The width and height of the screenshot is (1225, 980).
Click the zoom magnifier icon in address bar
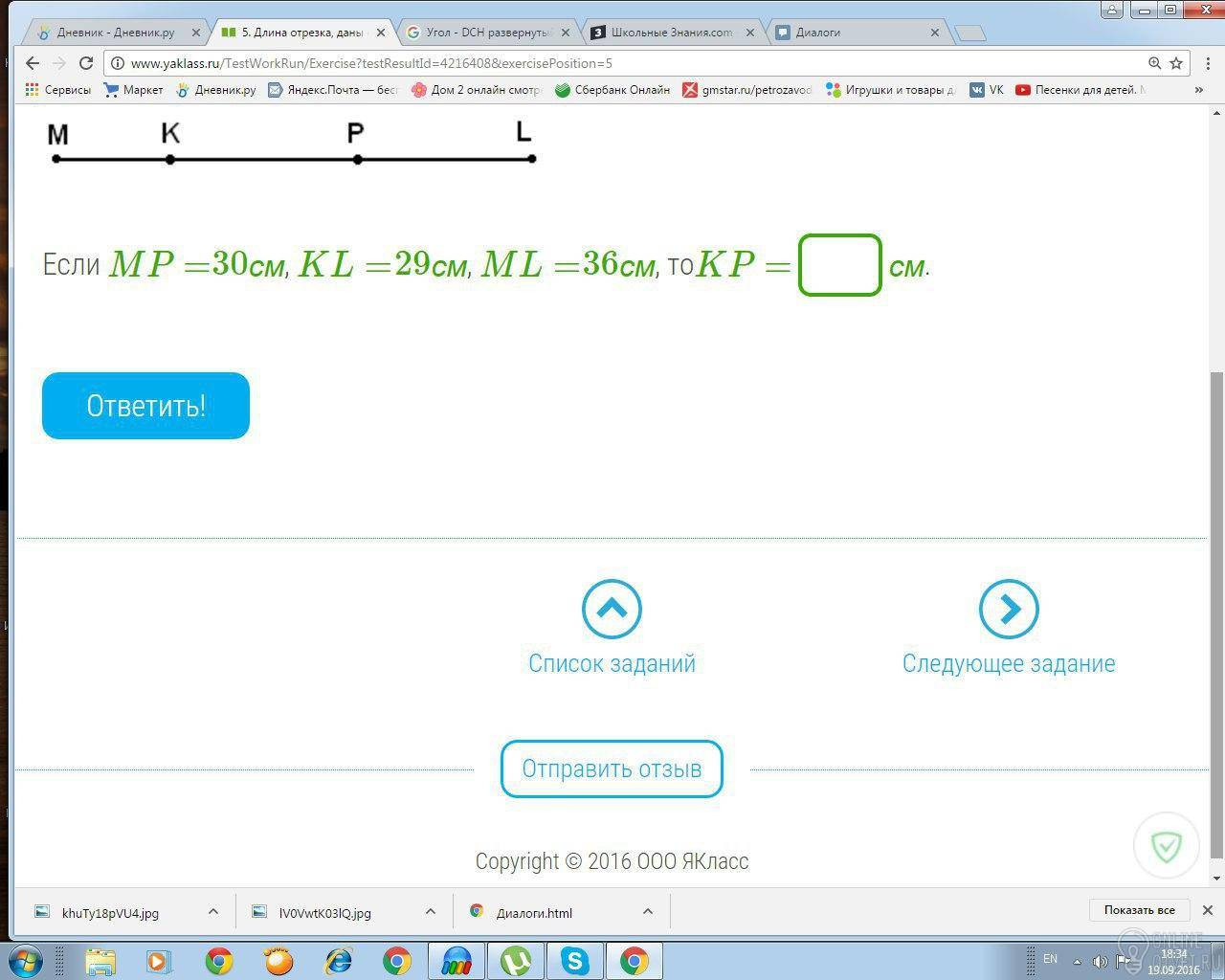[1154, 63]
